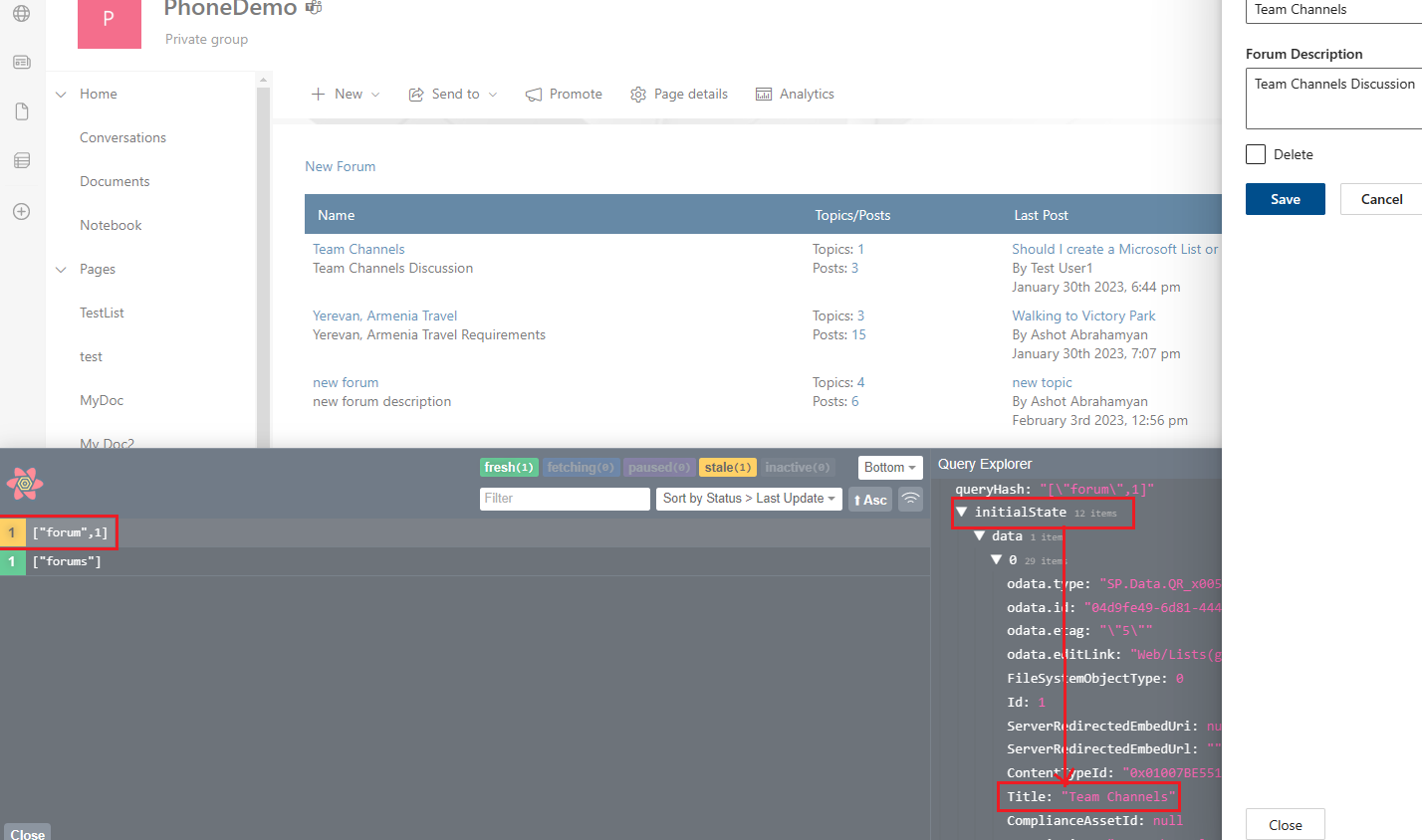Toggle the Asc sort order button
This screenshot has height=840, width=1422.
coord(870,500)
